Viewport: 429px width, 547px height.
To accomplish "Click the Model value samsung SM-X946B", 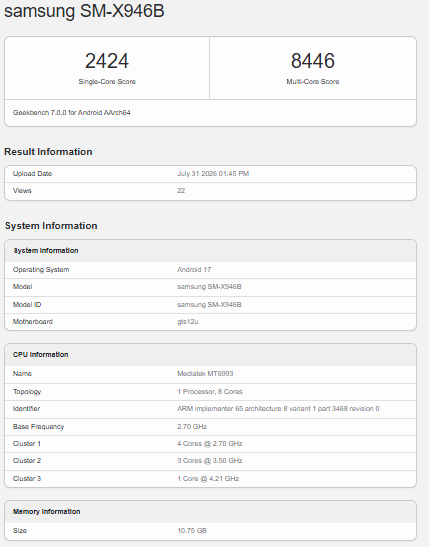I will click(x=209, y=287).
